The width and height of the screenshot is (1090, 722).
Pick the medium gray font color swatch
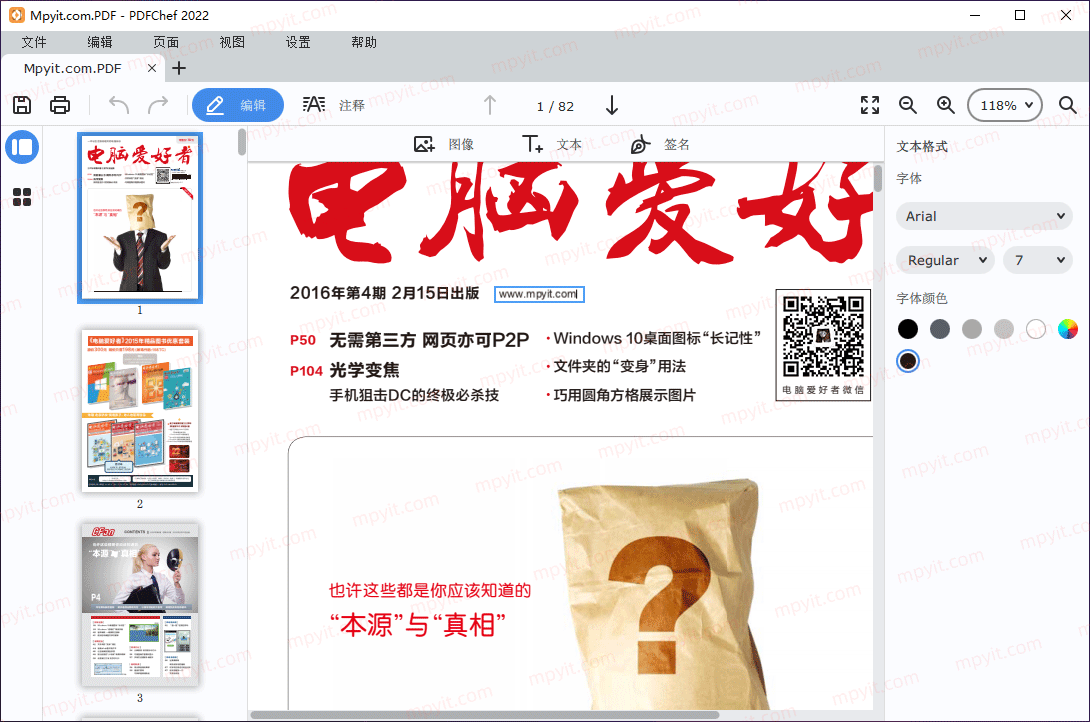tap(972, 329)
